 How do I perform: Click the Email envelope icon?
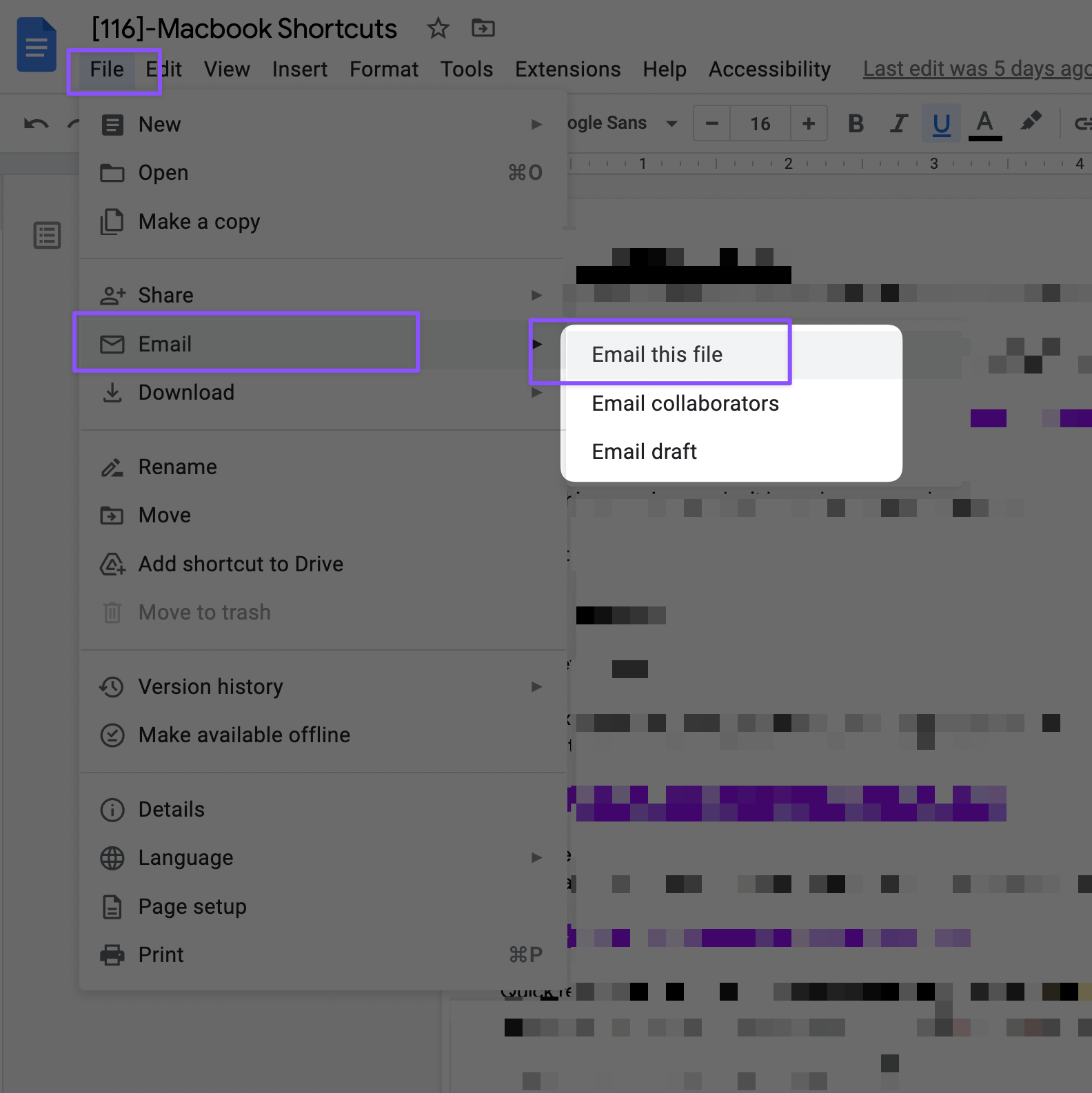tap(112, 344)
